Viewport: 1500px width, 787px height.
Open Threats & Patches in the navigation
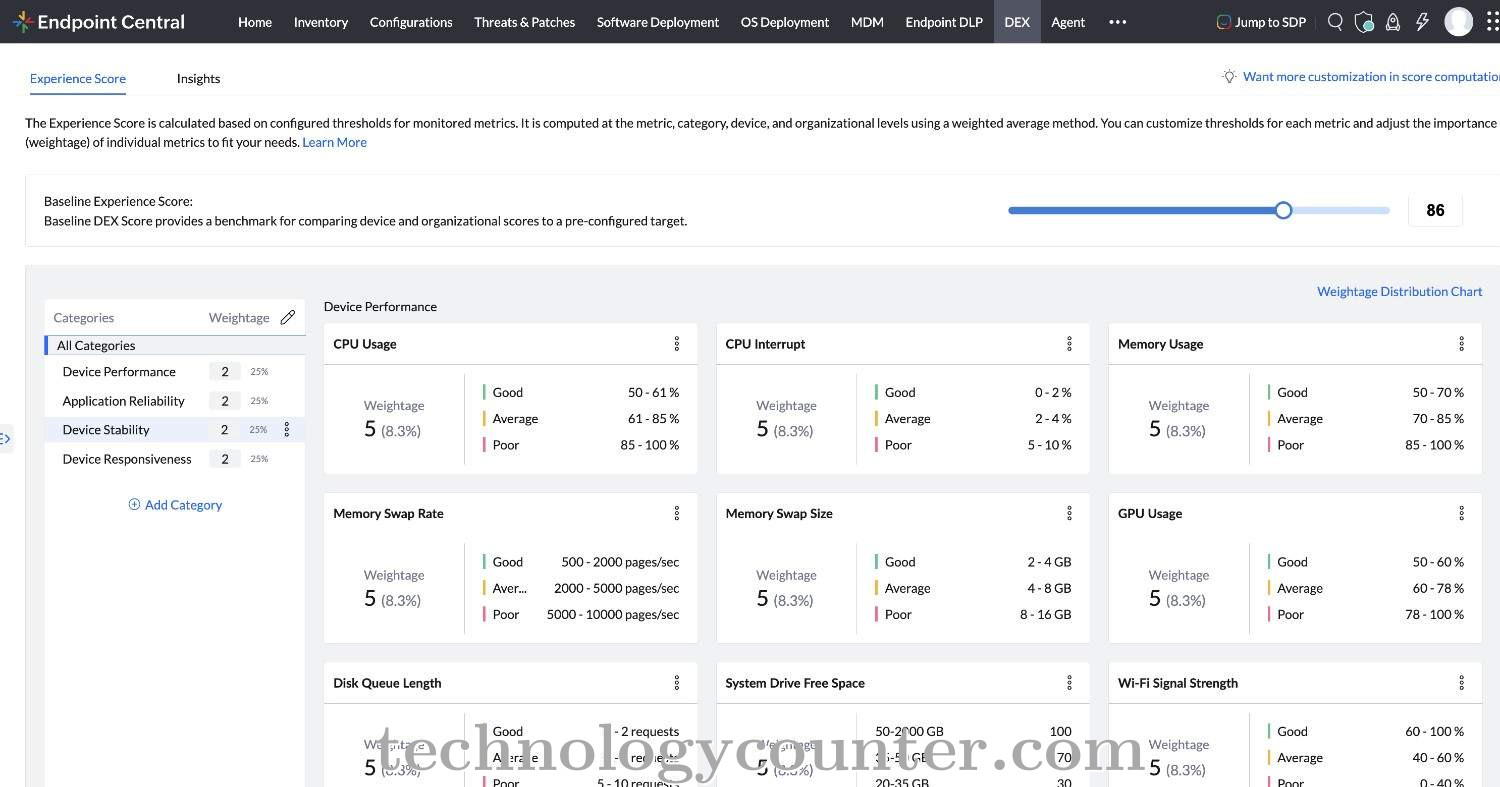(x=525, y=22)
